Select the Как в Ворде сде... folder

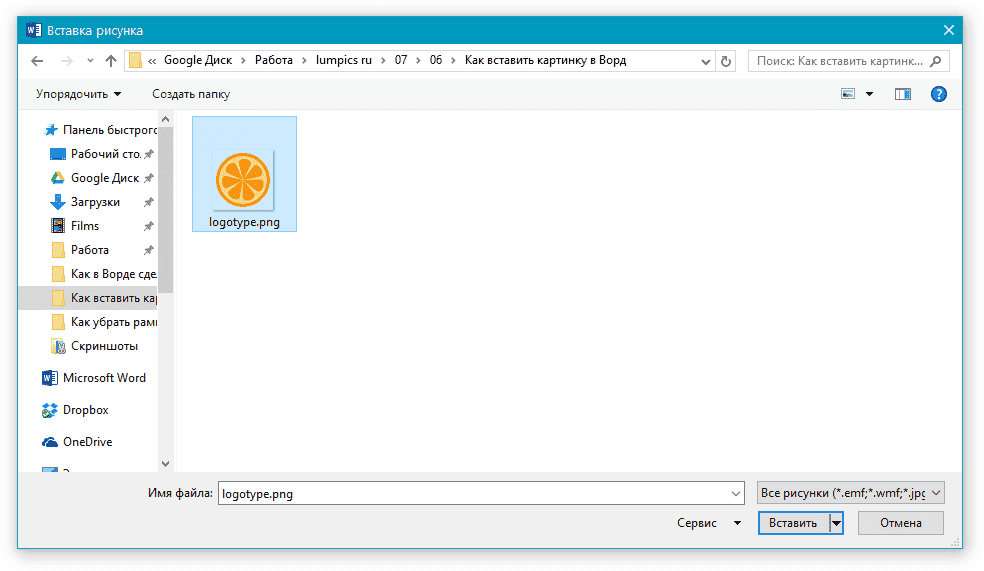(104, 274)
